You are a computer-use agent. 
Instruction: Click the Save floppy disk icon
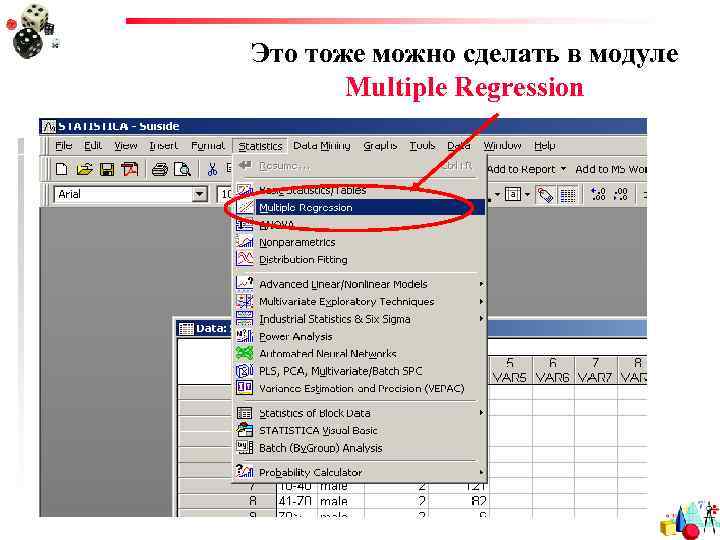[107, 169]
